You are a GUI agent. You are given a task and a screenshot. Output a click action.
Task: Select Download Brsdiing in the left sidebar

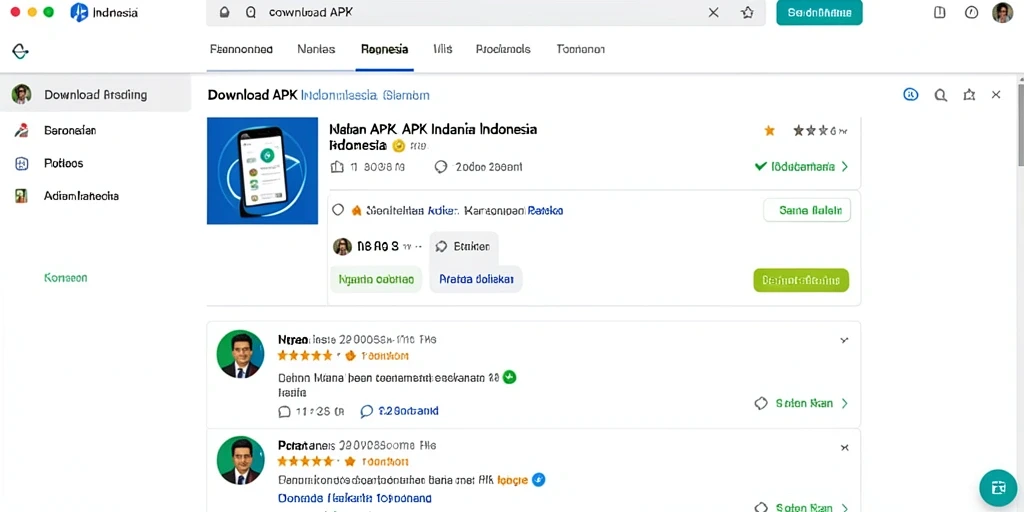95,95
